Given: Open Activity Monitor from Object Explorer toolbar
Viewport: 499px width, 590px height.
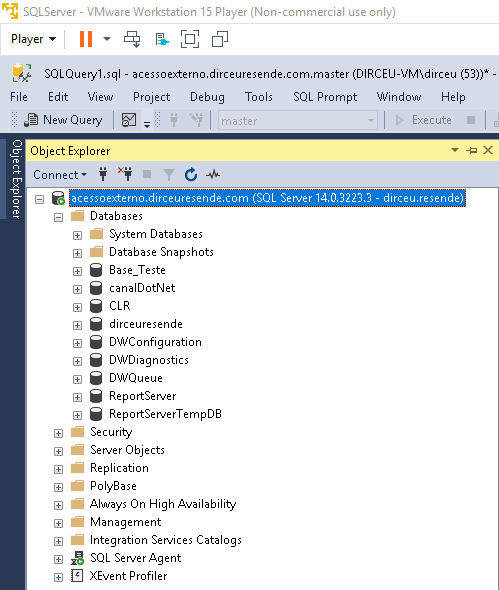Looking at the screenshot, I should (213, 175).
